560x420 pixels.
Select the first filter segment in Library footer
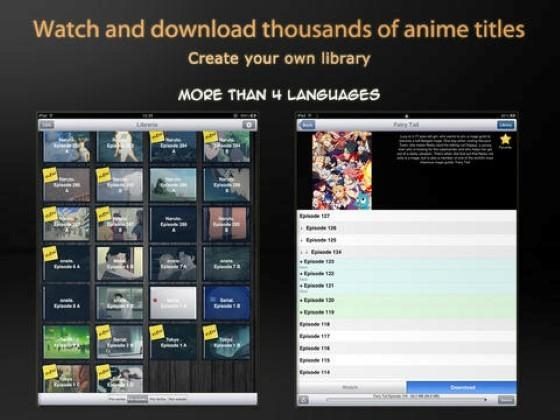pos(117,399)
